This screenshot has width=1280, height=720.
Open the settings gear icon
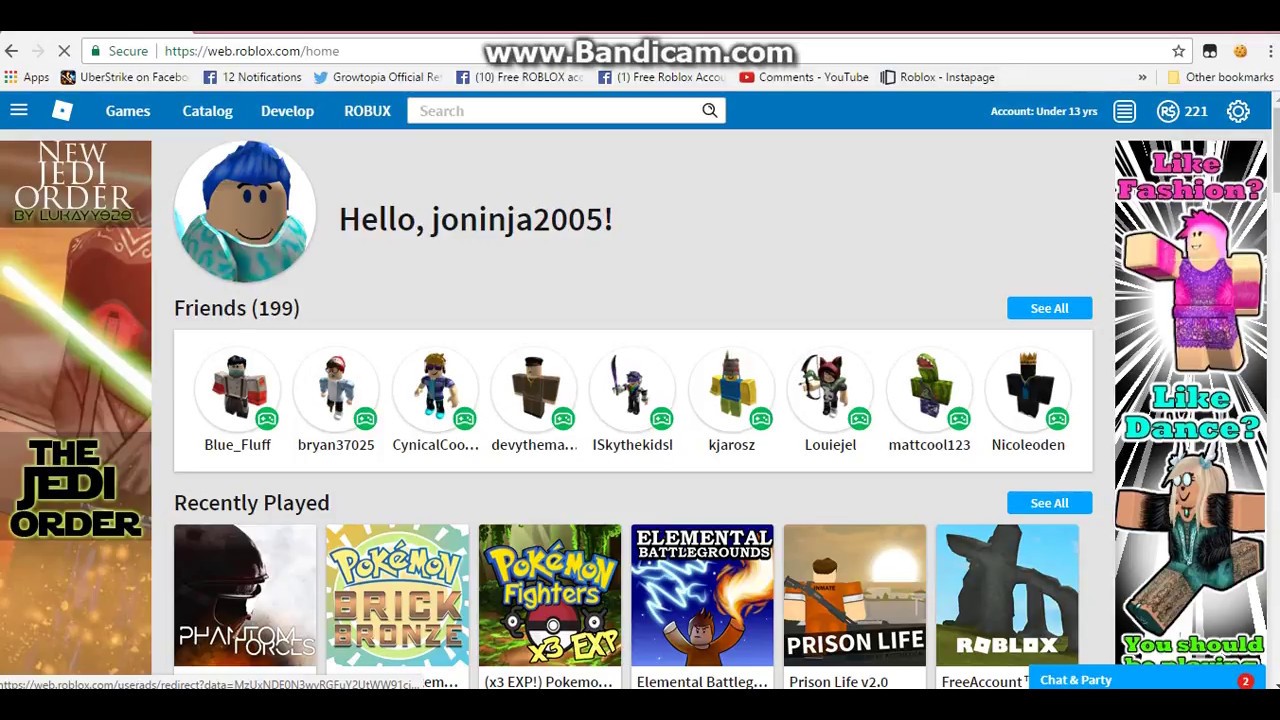1238,111
